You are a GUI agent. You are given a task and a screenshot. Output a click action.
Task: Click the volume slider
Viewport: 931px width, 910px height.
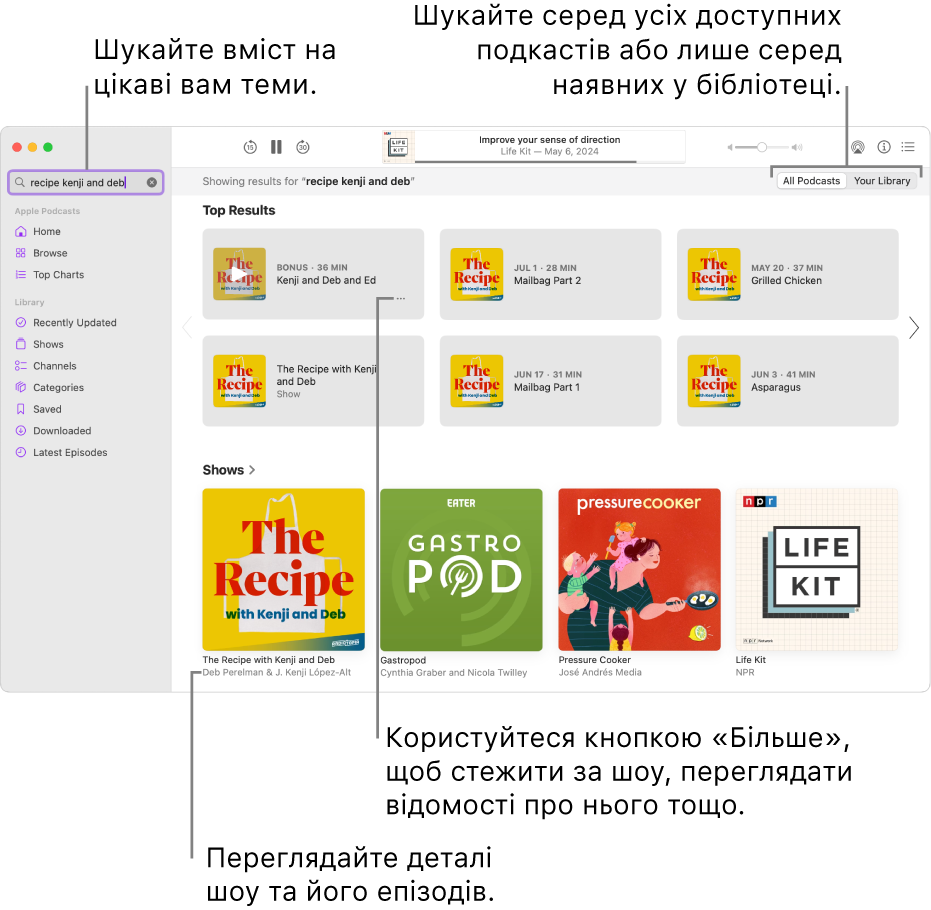(762, 147)
